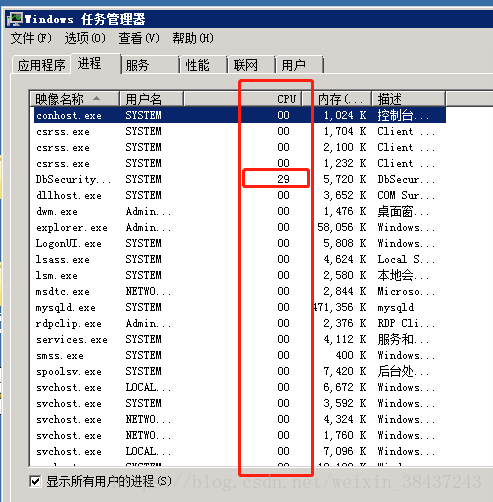Screen dimensions: 493x502
Task: Open the 用户 tab
Action: pyautogui.click(x=299, y=65)
